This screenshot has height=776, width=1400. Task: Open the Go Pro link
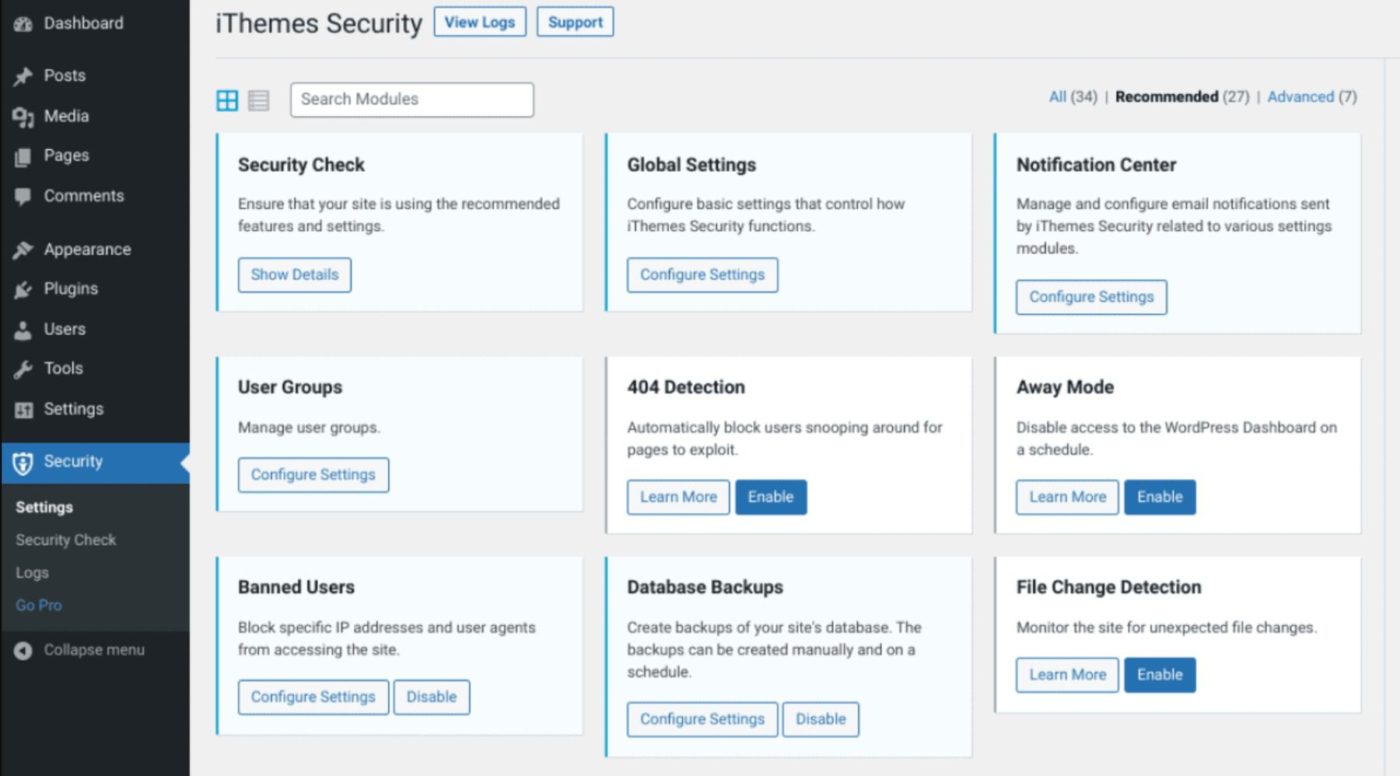point(38,605)
